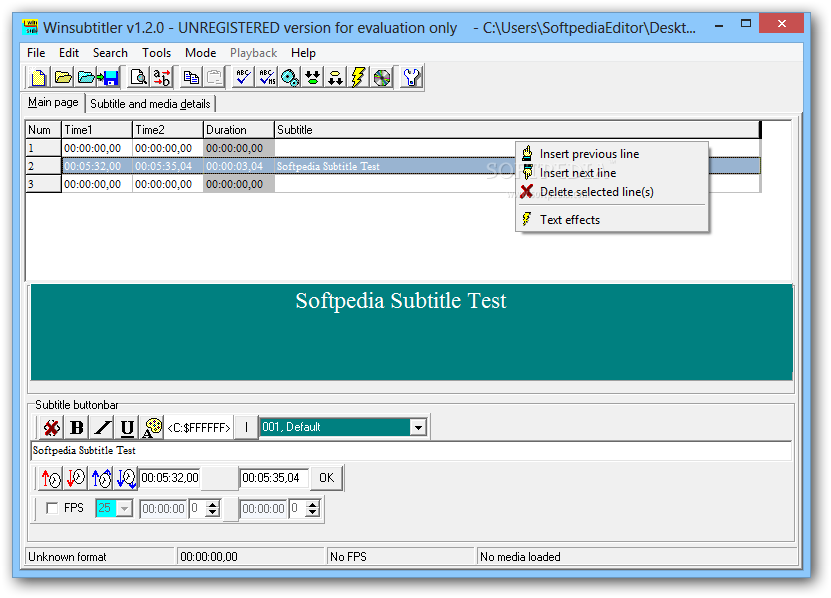The image size is (831, 598).
Task: Open the Help menu
Action: pos(303,53)
